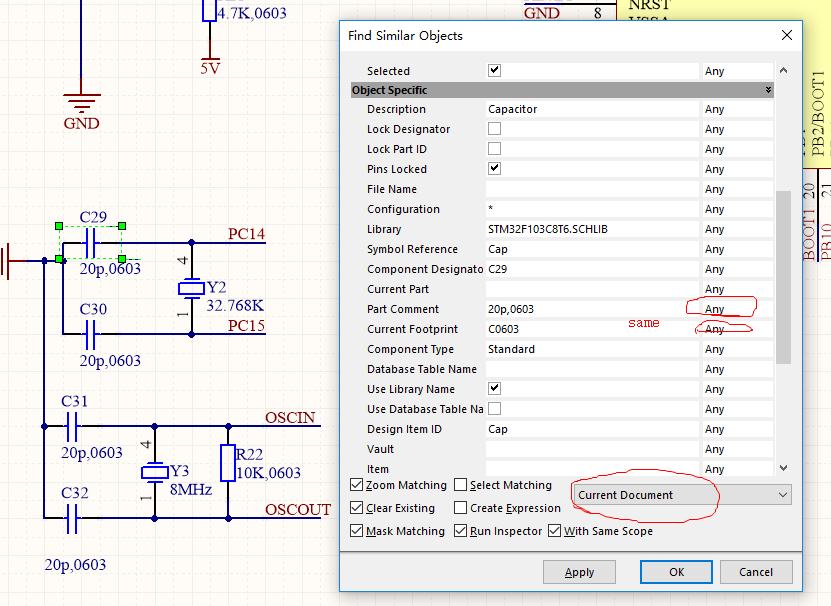Image resolution: width=831 pixels, height=606 pixels.
Task: Click the properties list scroll up arrow
Action: pos(783,71)
